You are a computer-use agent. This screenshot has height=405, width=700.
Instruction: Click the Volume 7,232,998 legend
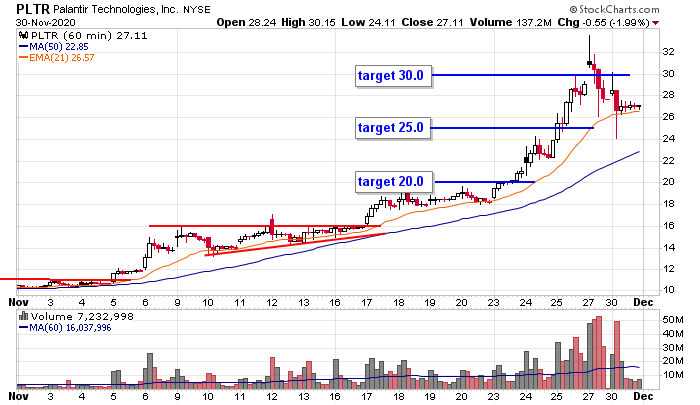(82, 317)
